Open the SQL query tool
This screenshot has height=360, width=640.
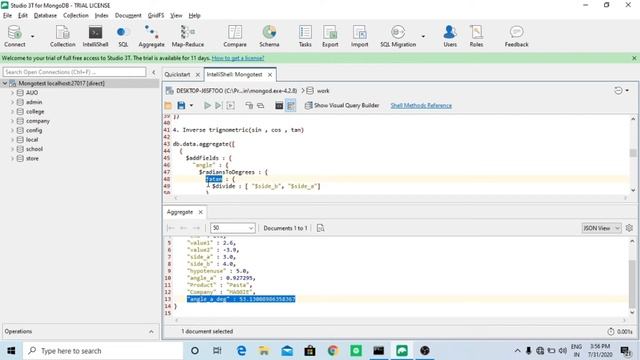pos(123,36)
